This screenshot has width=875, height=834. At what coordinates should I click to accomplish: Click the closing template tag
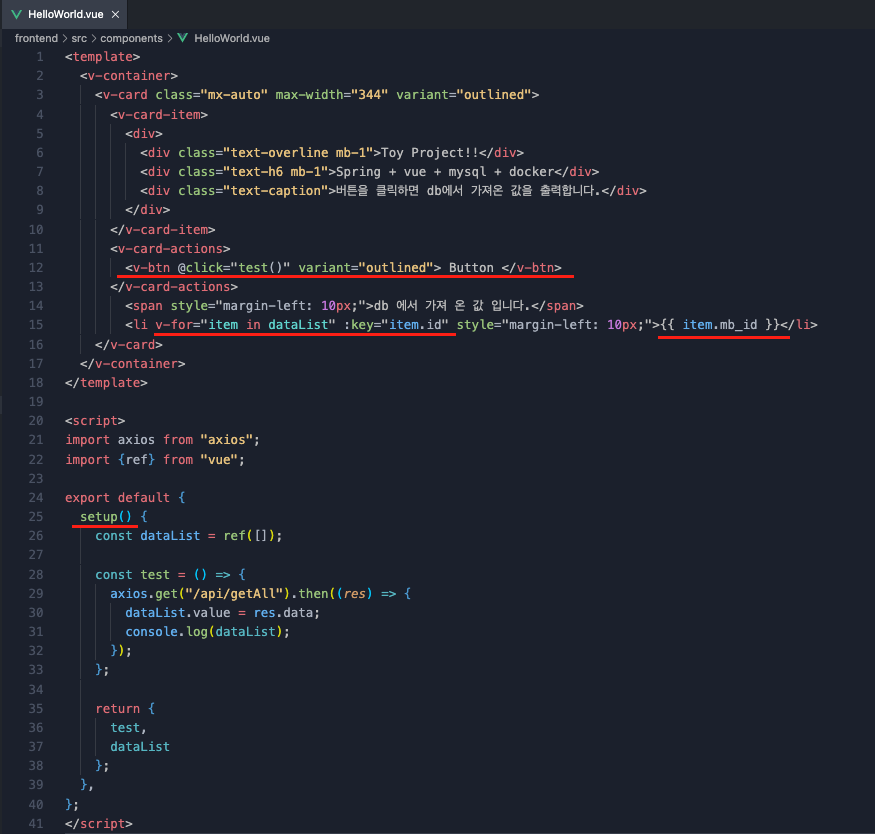(x=106, y=383)
